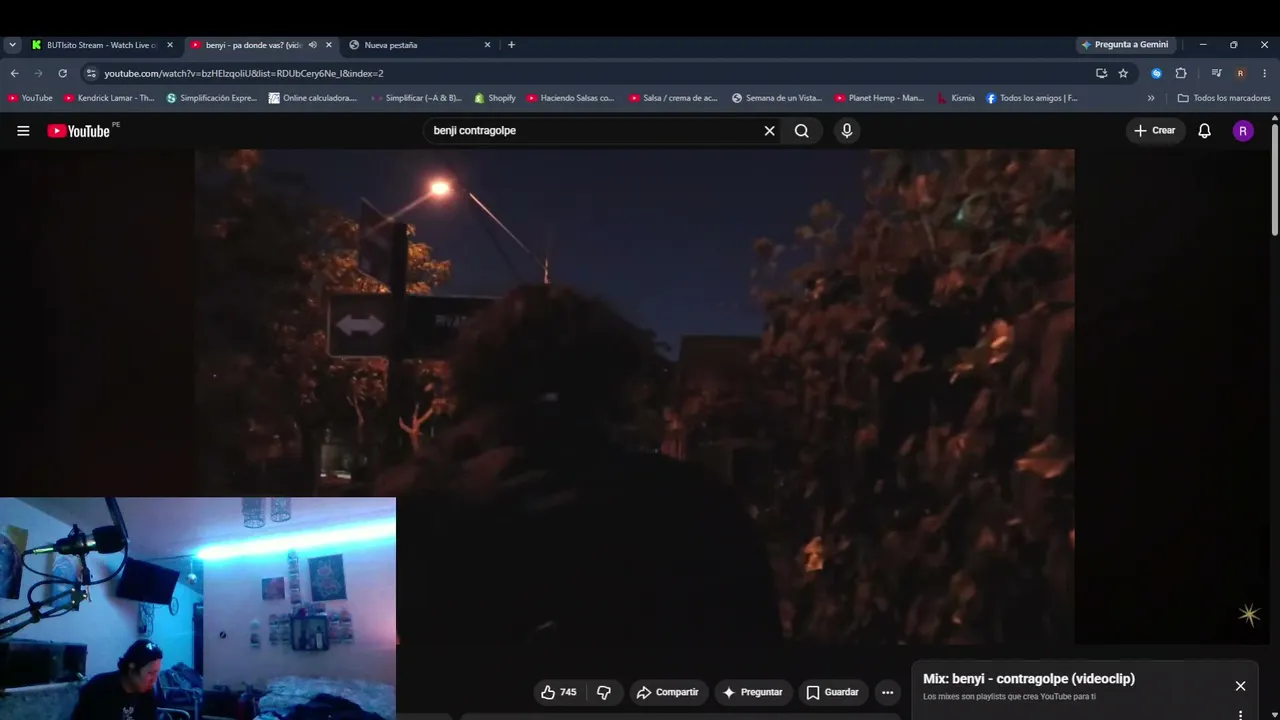Open the YouTube account avatar menu
Screen dimensions: 1280x720
pyautogui.click(x=1243, y=131)
